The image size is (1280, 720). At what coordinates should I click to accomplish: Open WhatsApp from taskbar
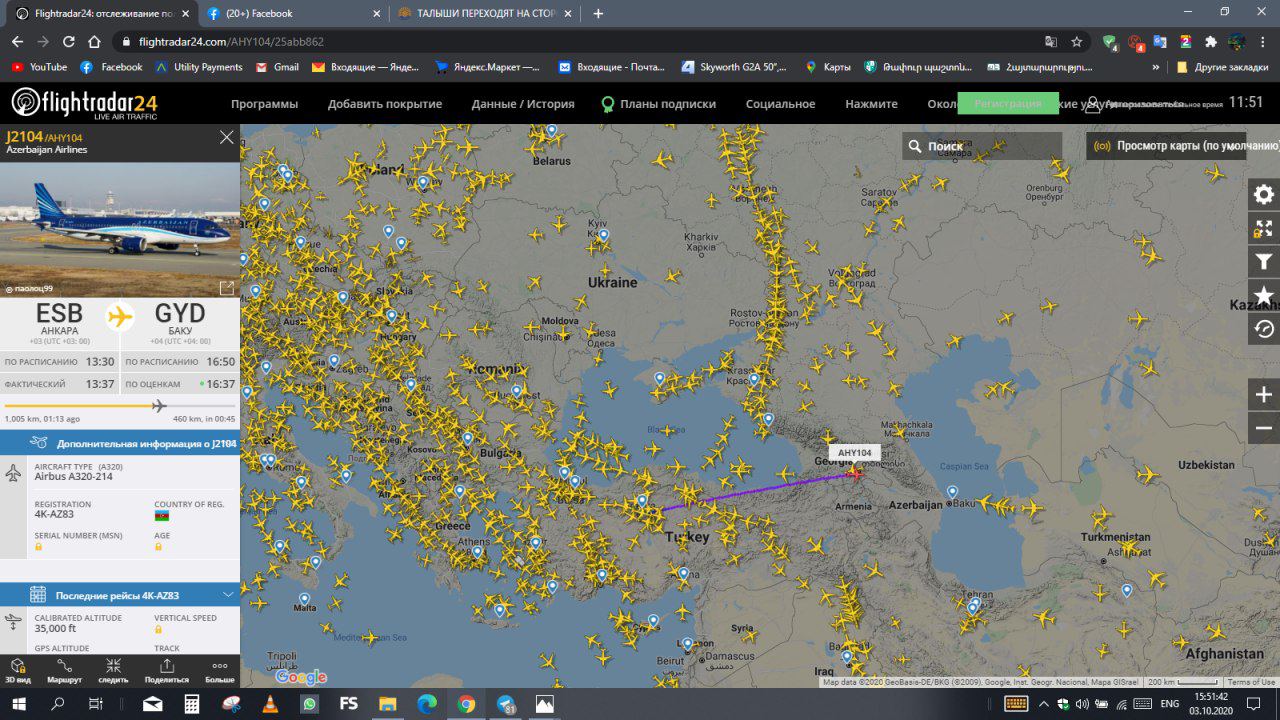[x=309, y=704]
